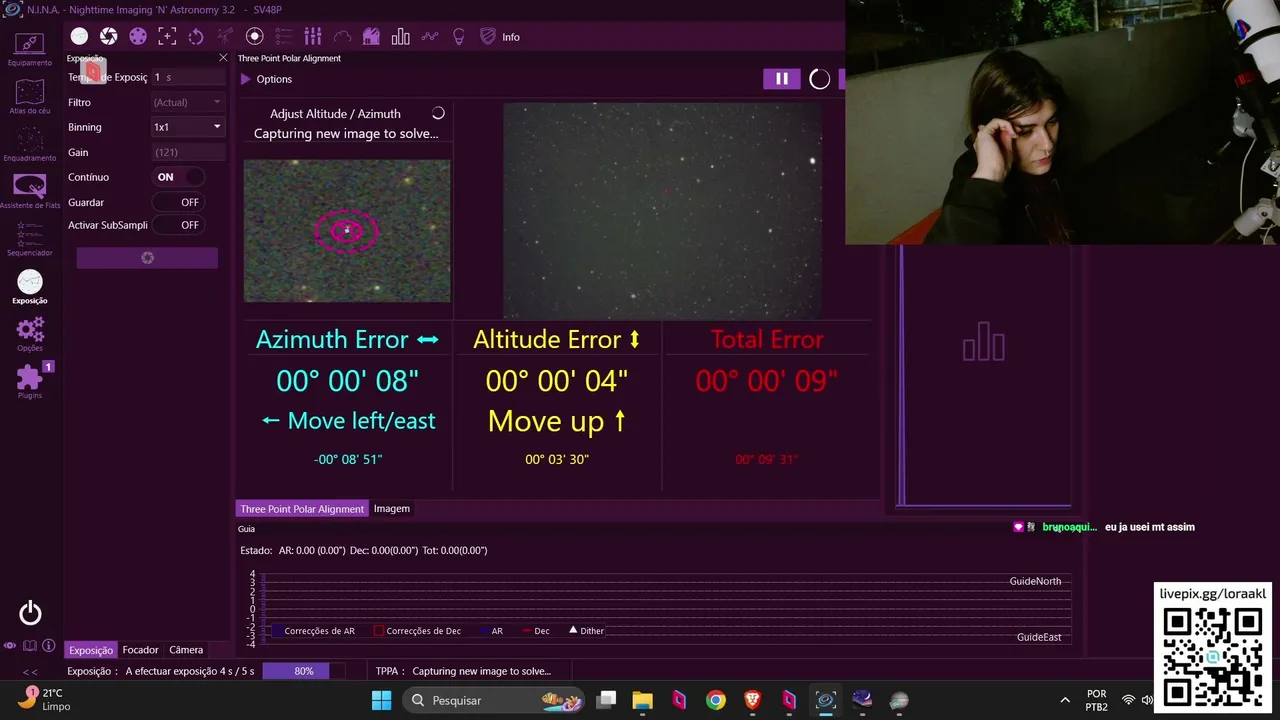Click the bar chart statistics toolbar icon
This screenshot has width=1280, height=720.
(x=401, y=37)
